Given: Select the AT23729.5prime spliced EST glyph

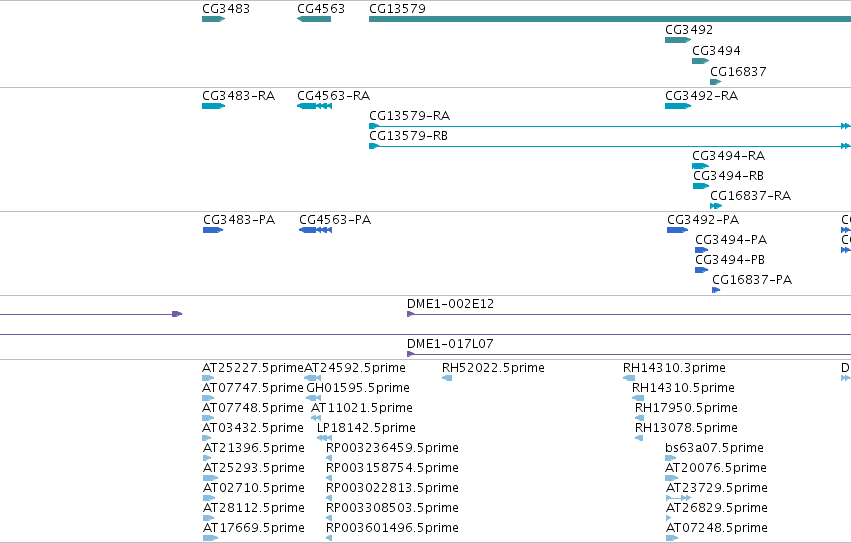Looking at the screenshot, I should point(678,497).
